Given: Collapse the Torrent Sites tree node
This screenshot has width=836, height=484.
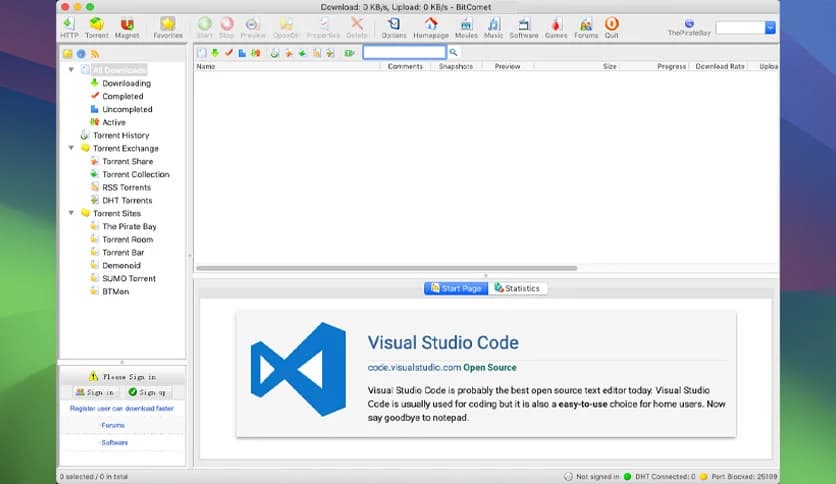Looking at the screenshot, I should [x=71, y=213].
